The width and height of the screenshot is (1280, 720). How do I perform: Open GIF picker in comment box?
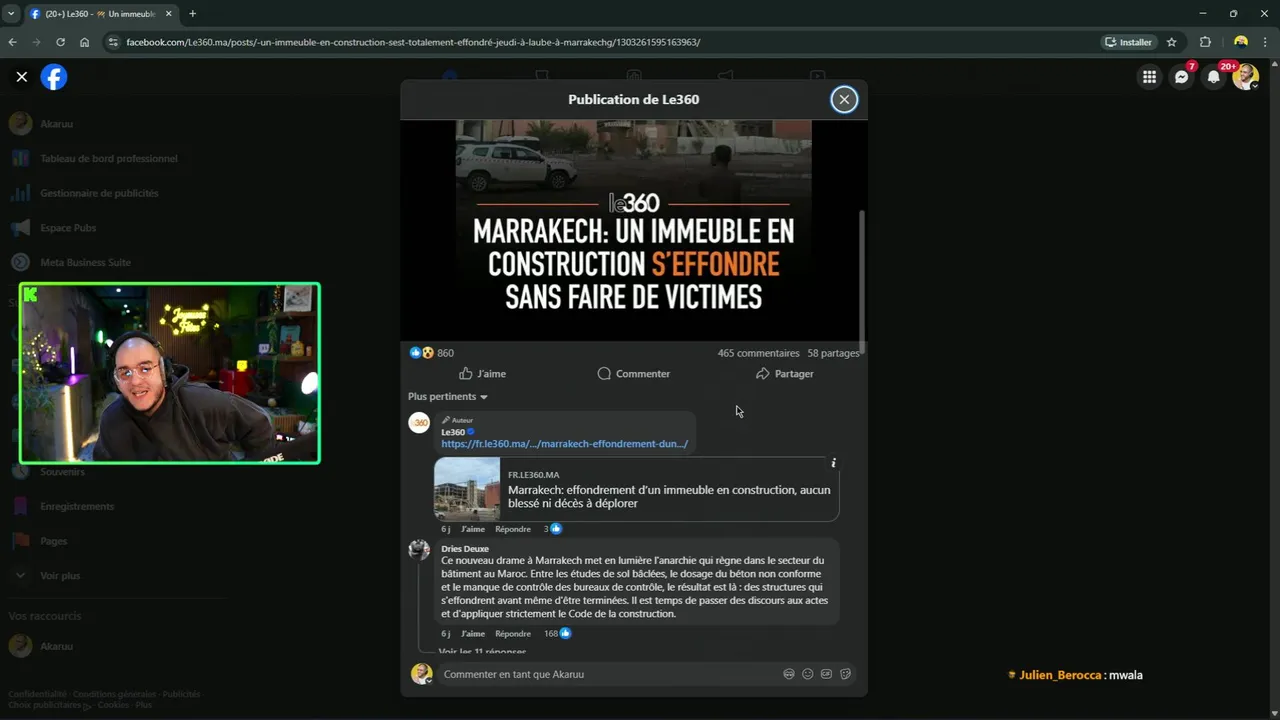[x=826, y=674]
